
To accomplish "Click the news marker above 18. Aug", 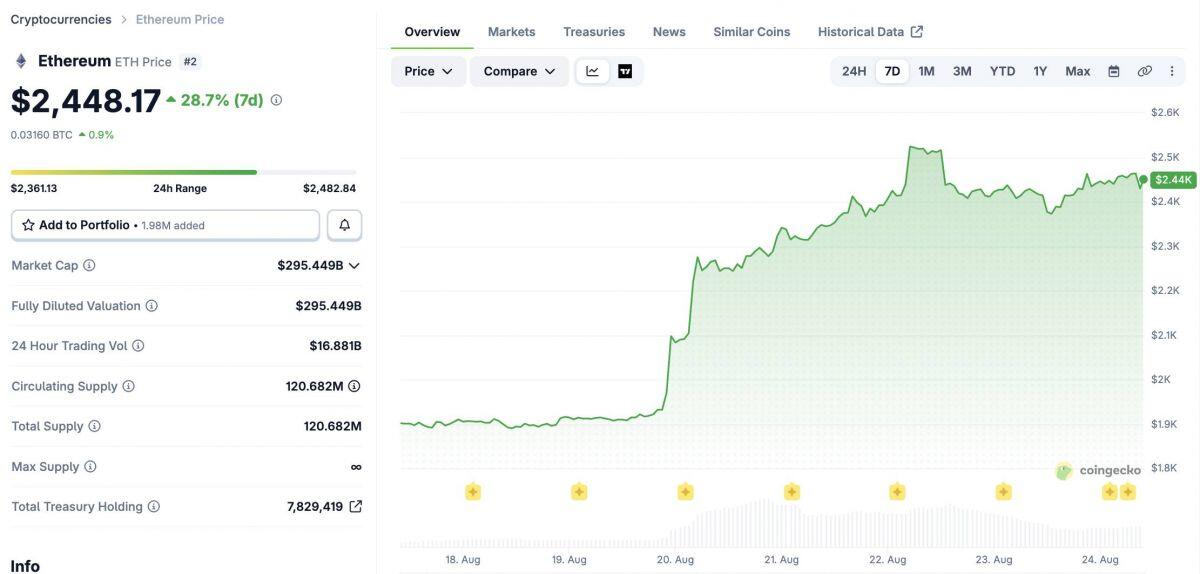I will click(x=473, y=491).
